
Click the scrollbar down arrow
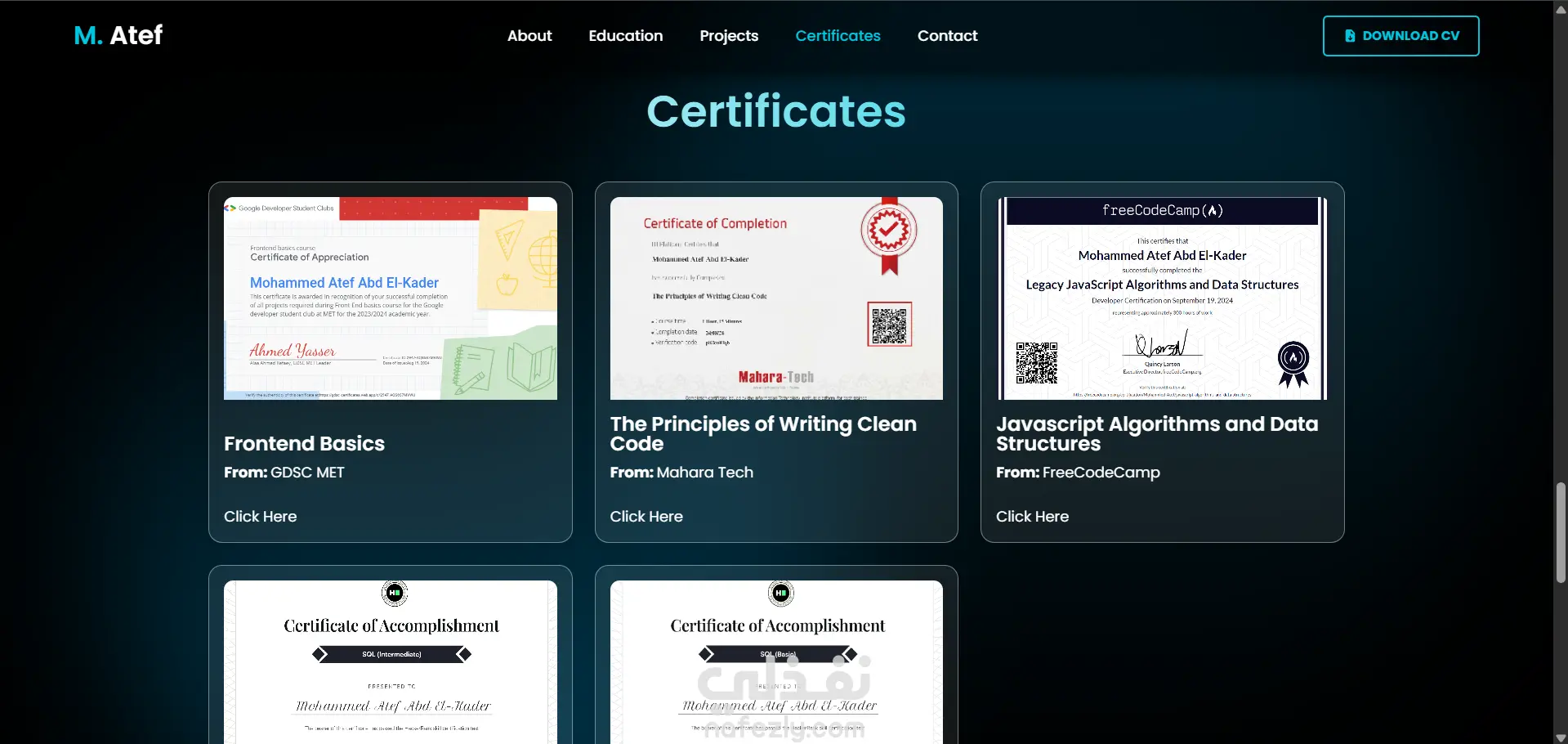point(1561,737)
